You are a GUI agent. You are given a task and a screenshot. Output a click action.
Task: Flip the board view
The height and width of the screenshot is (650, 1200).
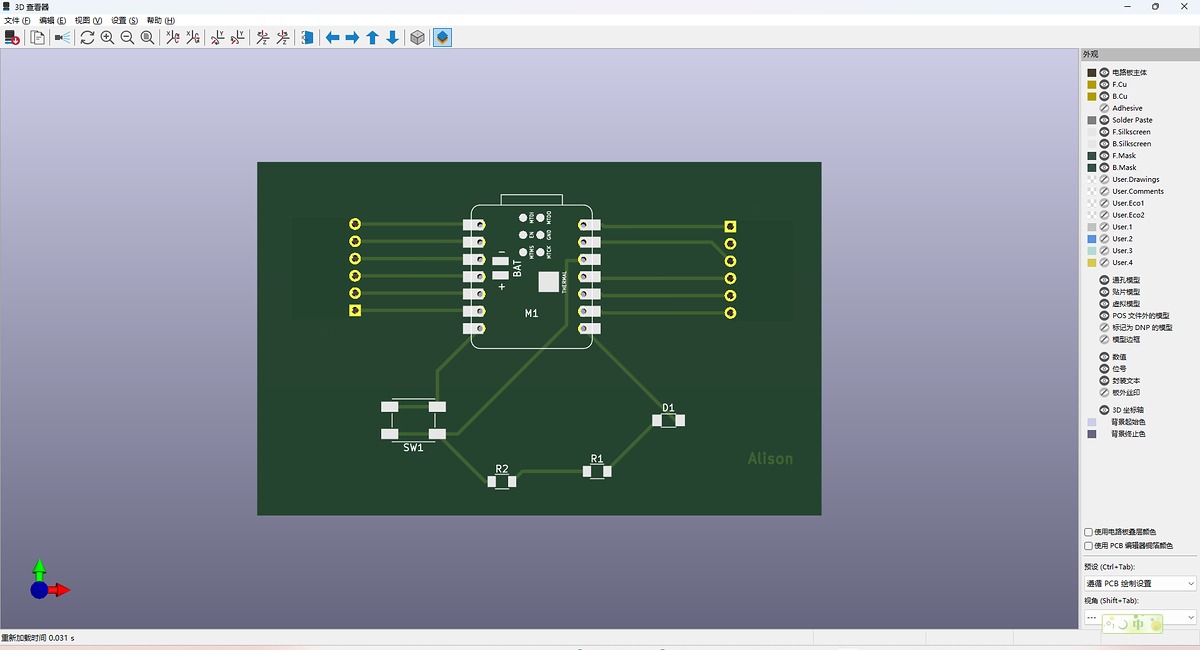tap(307, 37)
